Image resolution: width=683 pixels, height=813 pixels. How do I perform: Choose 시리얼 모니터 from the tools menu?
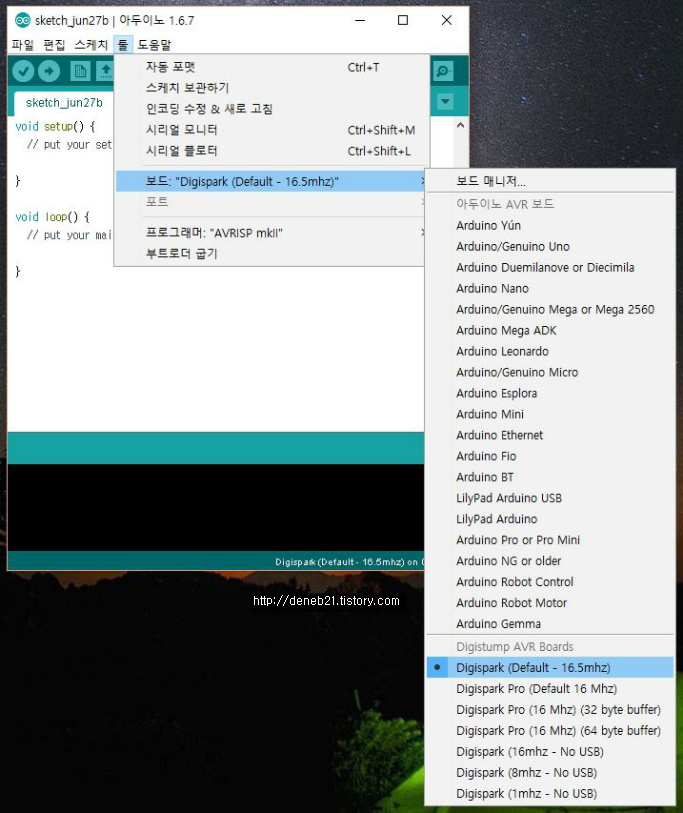point(182,130)
